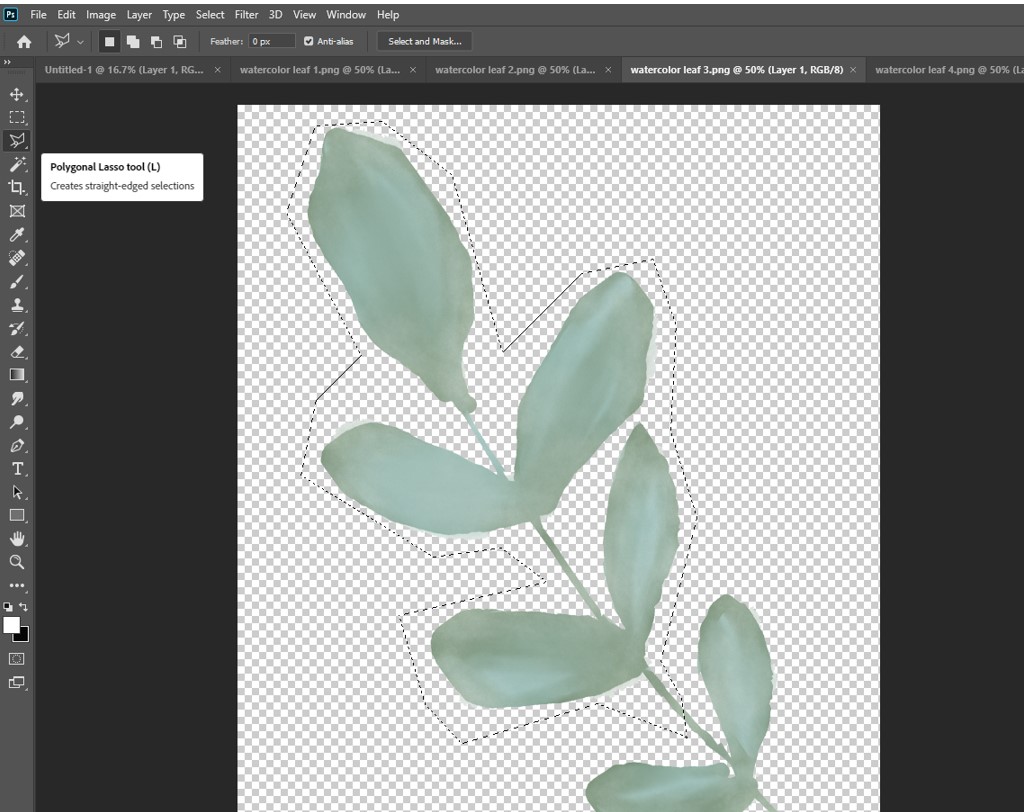Pick the Crop tool
The image size is (1024, 812).
[x=17, y=188]
